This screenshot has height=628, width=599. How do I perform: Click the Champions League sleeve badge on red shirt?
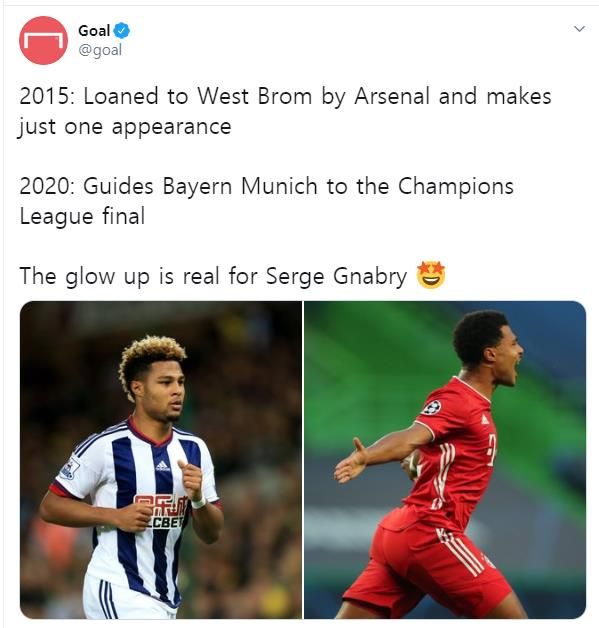coord(432,408)
